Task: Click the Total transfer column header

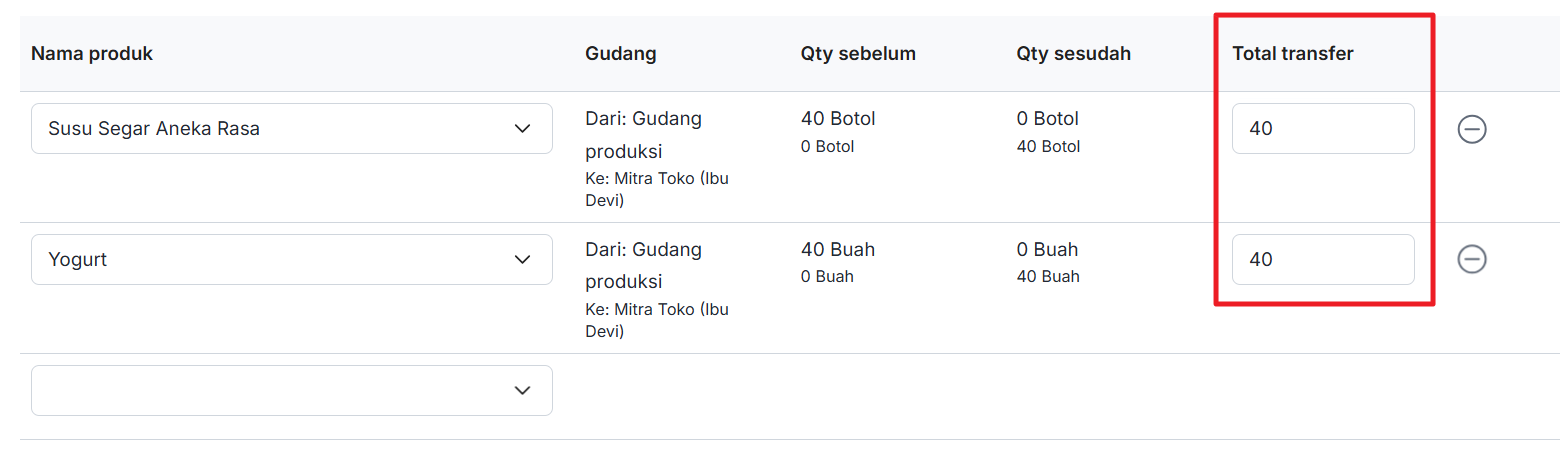Action: click(x=1299, y=54)
